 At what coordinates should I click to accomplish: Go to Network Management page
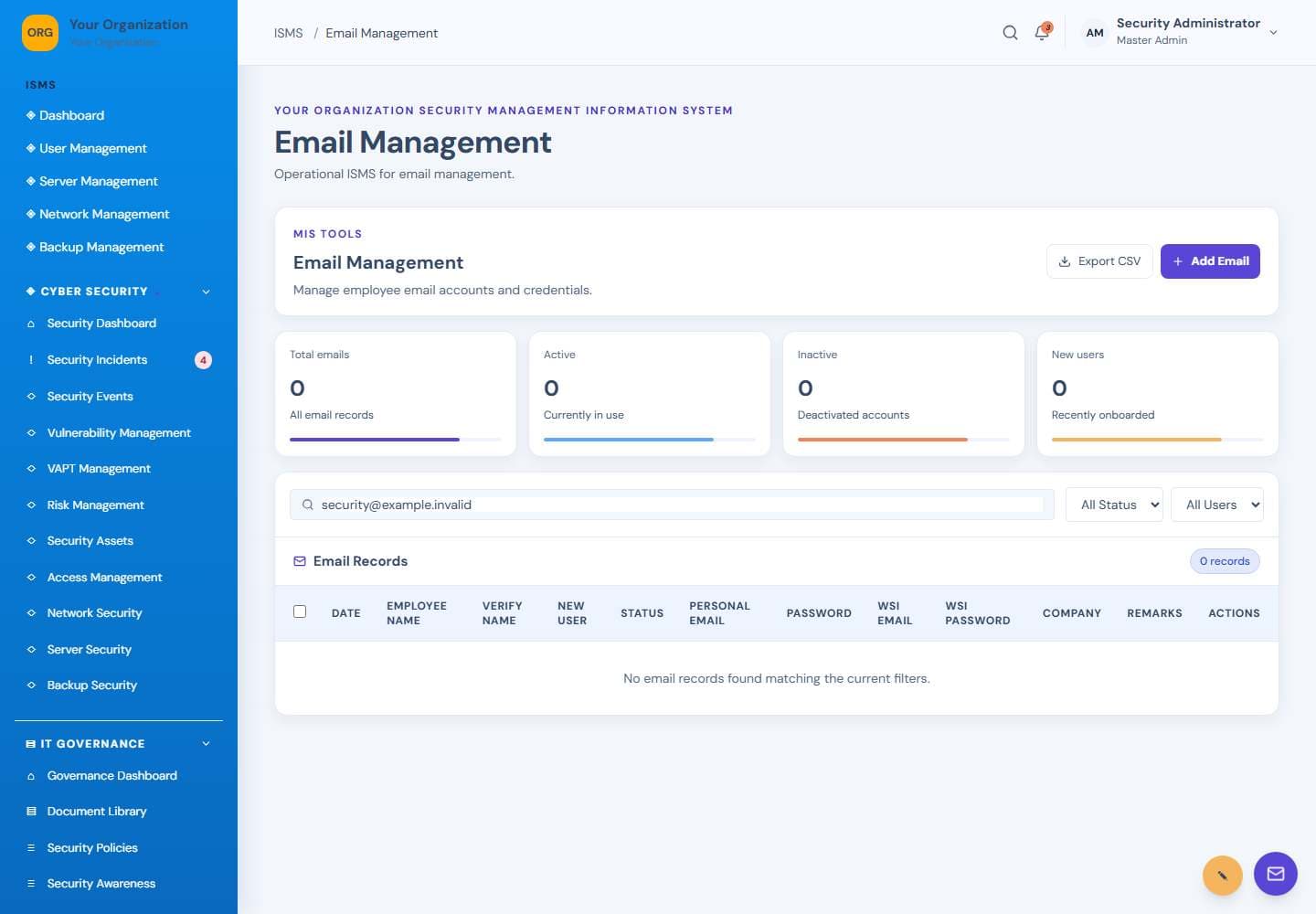[x=104, y=214]
